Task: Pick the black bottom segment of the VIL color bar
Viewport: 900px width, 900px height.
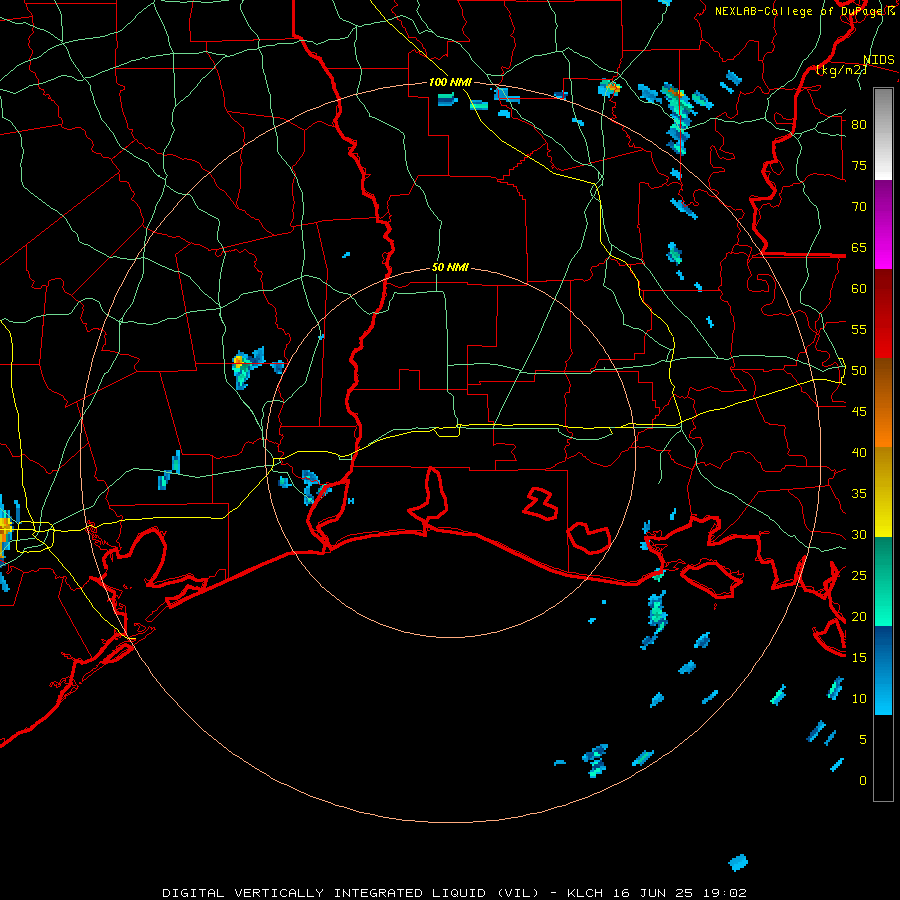Action: click(883, 758)
